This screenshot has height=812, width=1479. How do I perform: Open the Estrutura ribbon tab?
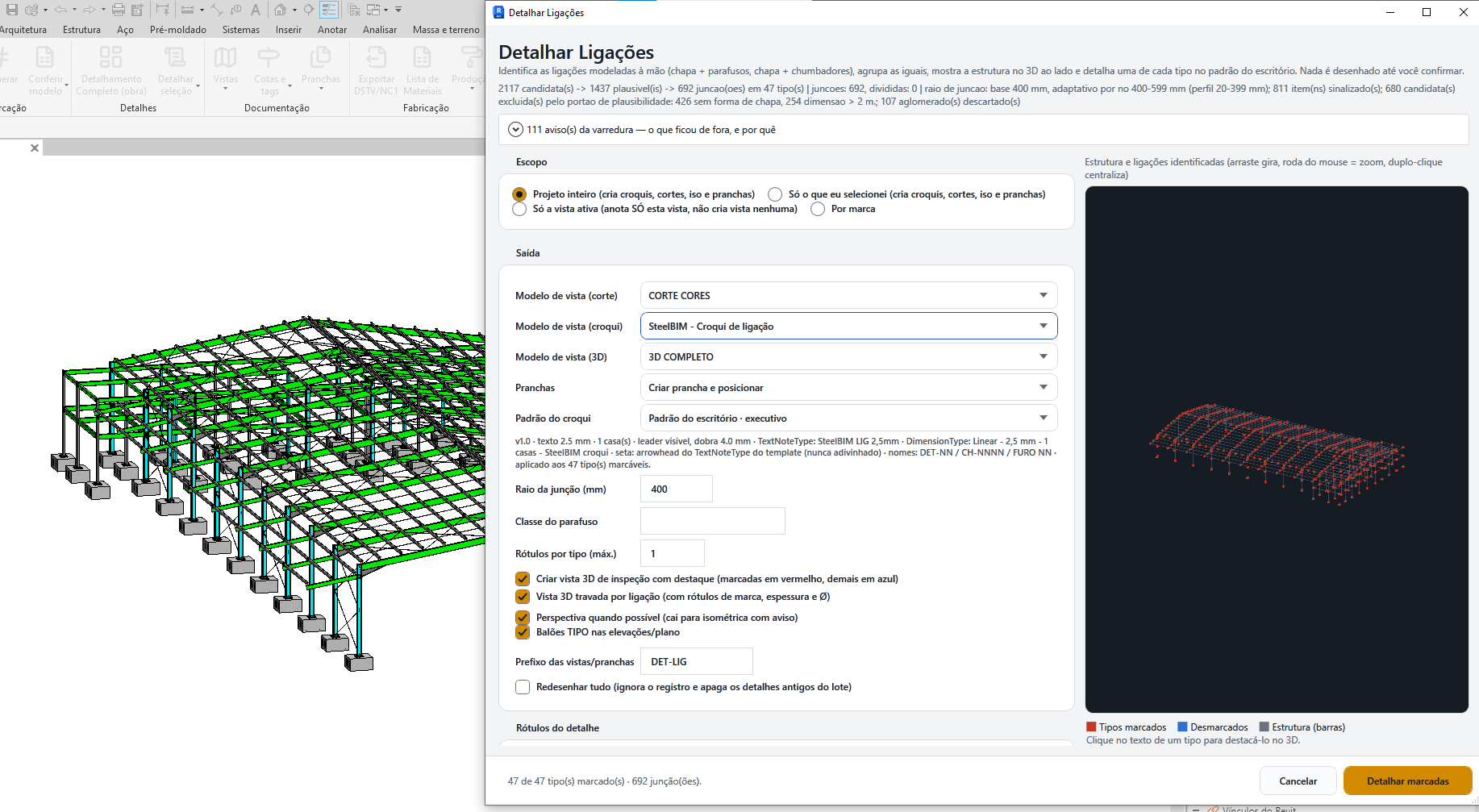81,30
